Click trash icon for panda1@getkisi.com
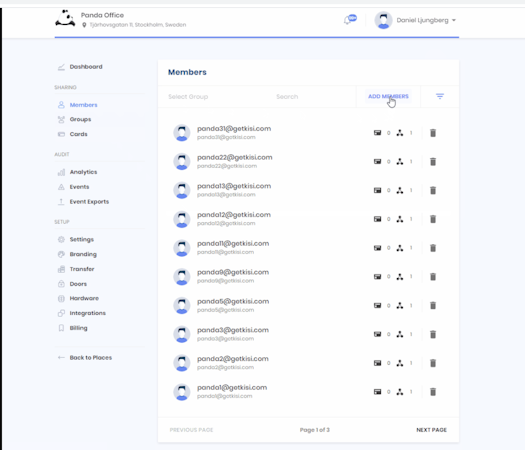The image size is (525, 450). click(x=433, y=392)
